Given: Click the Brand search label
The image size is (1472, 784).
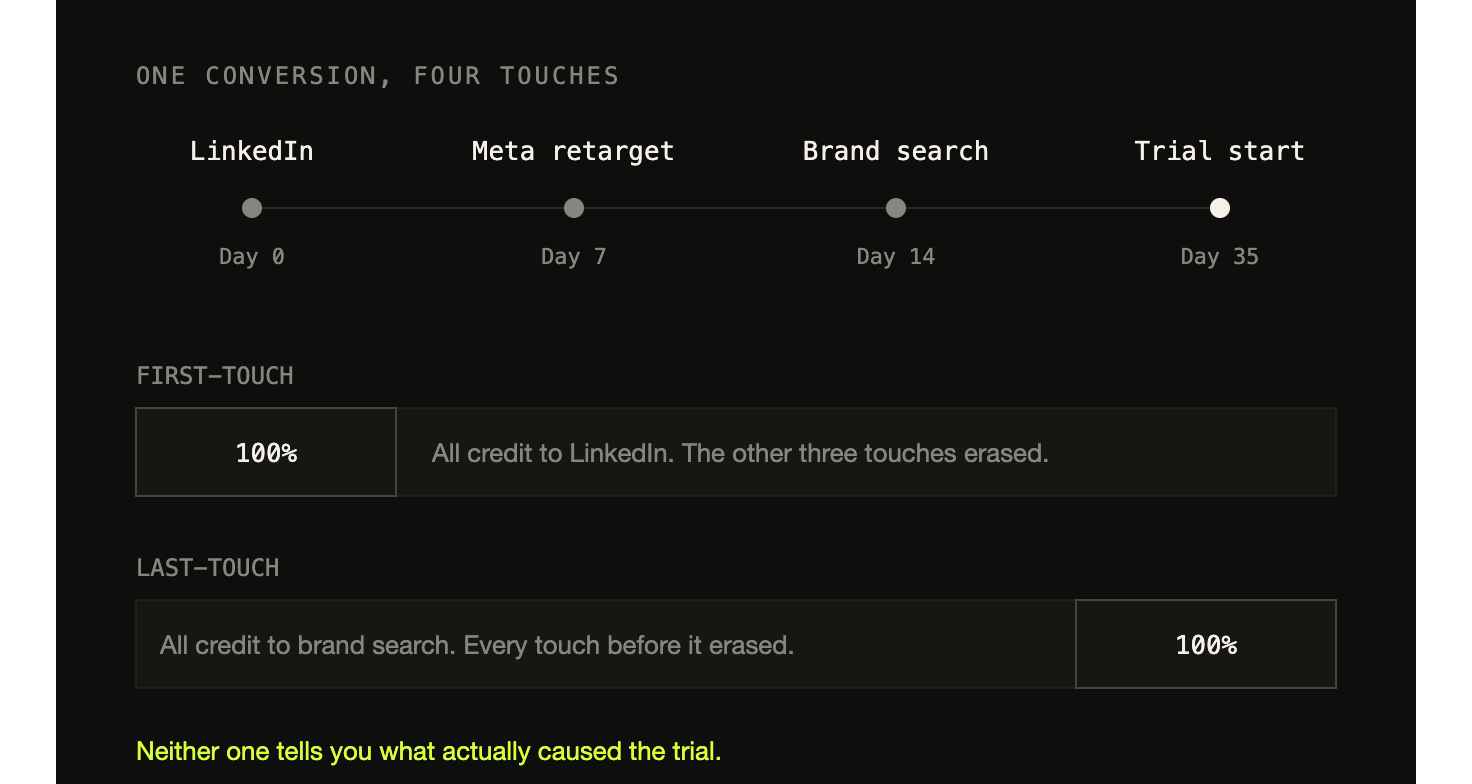Looking at the screenshot, I should click(x=896, y=151).
